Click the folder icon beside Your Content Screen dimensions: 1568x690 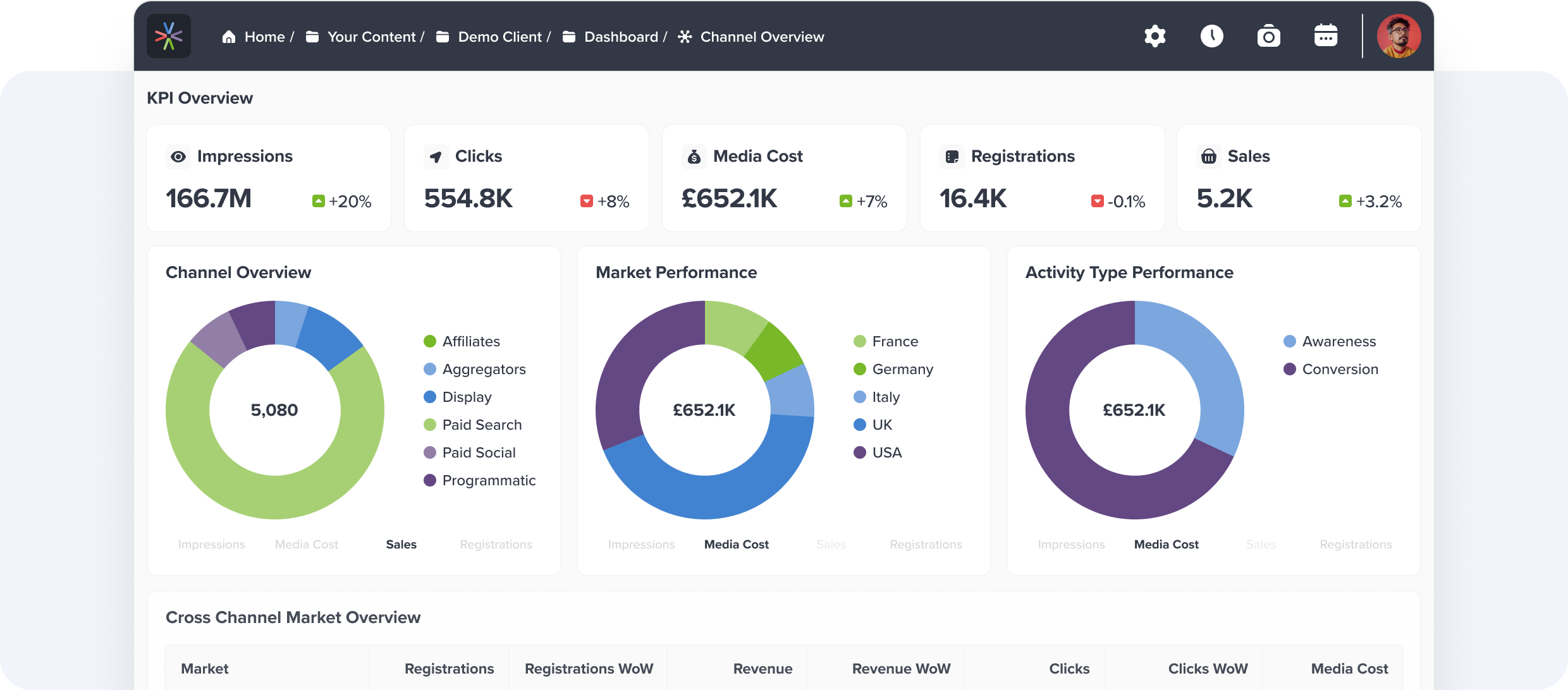pyautogui.click(x=312, y=37)
